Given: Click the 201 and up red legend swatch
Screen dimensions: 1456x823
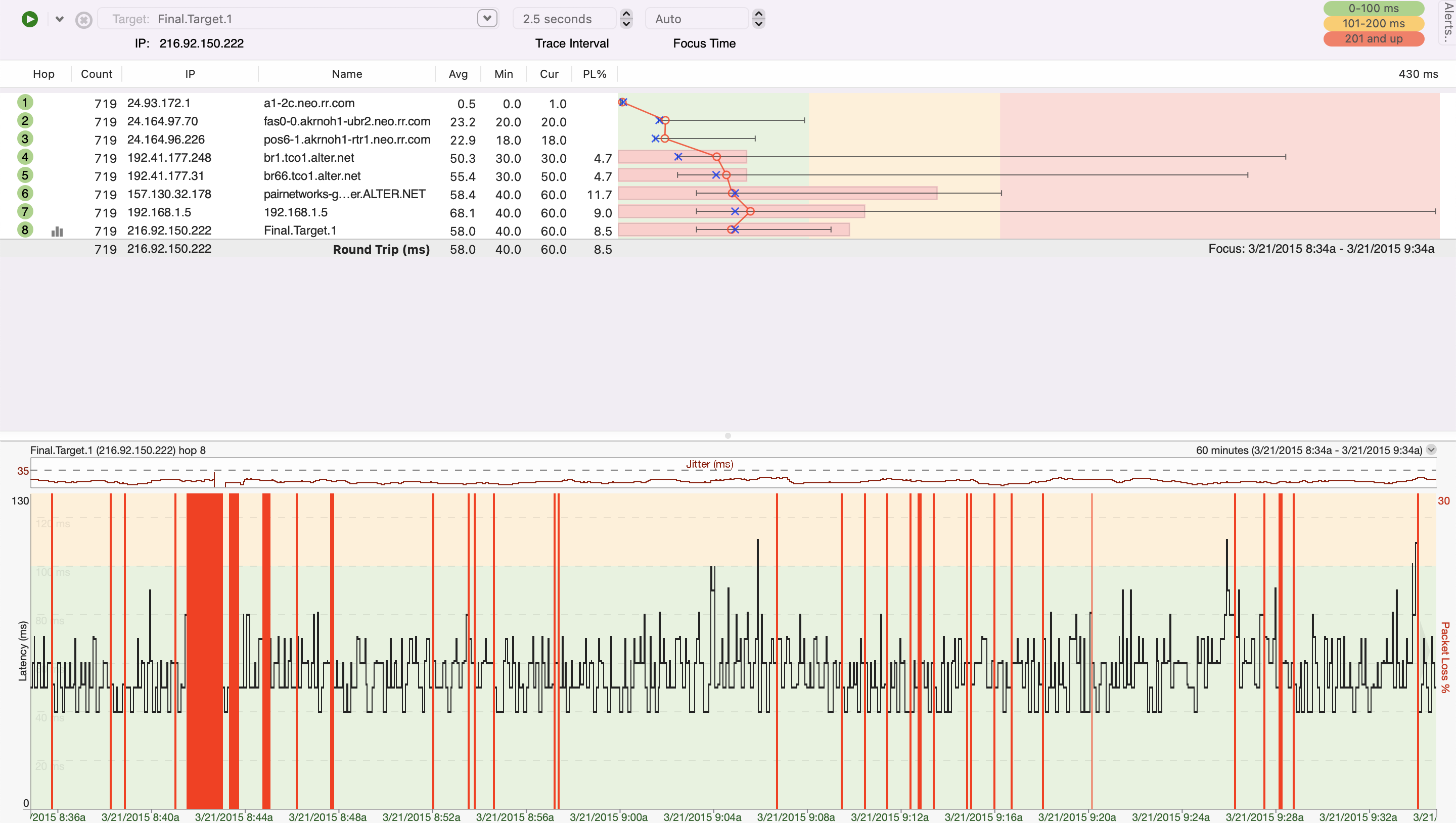Looking at the screenshot, I should point(1373,38).
